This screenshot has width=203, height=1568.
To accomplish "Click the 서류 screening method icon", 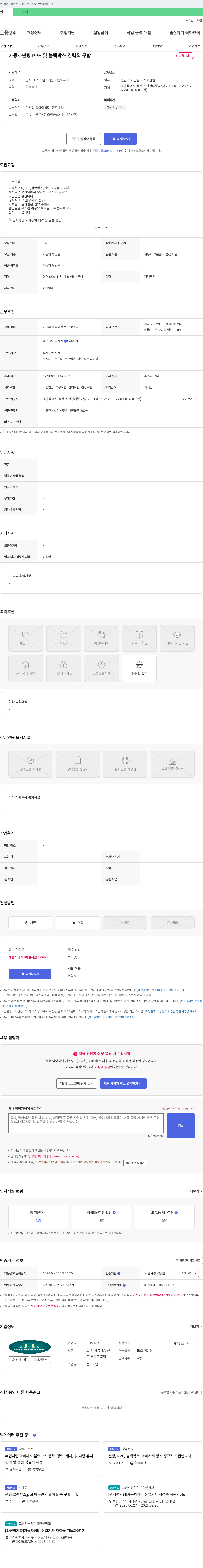I will point(30,922).
